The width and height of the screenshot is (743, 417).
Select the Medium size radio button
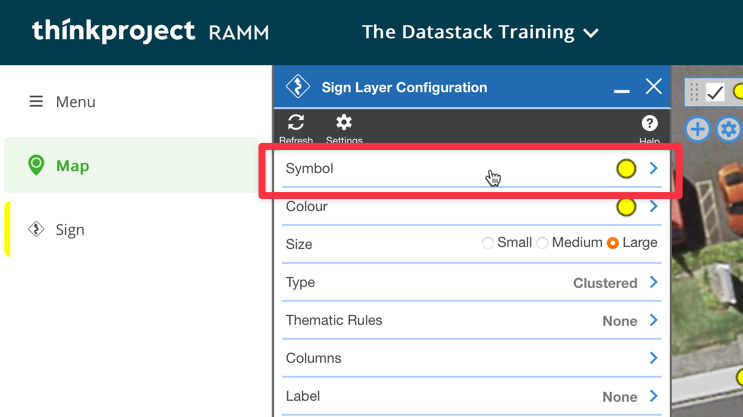(x=542, y=243)
